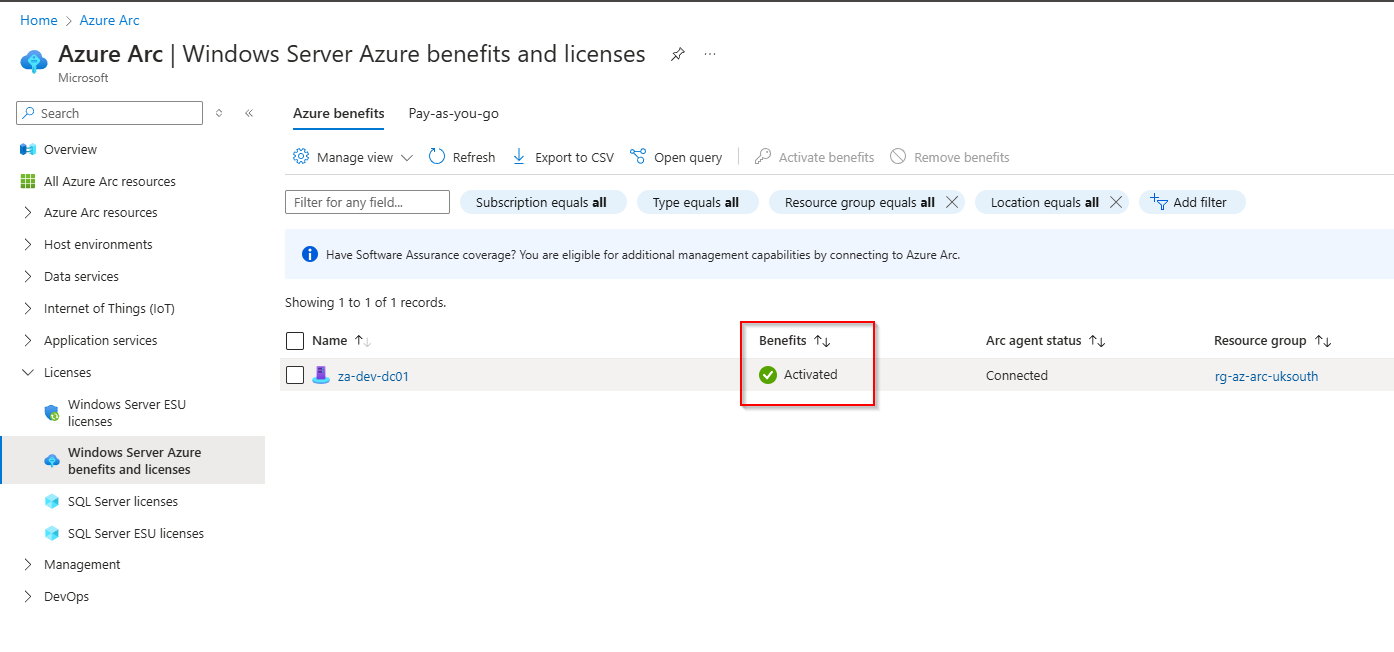1394x652 pixels.
Task: Open the ellipsis more options menu in header
Action: 710,54
